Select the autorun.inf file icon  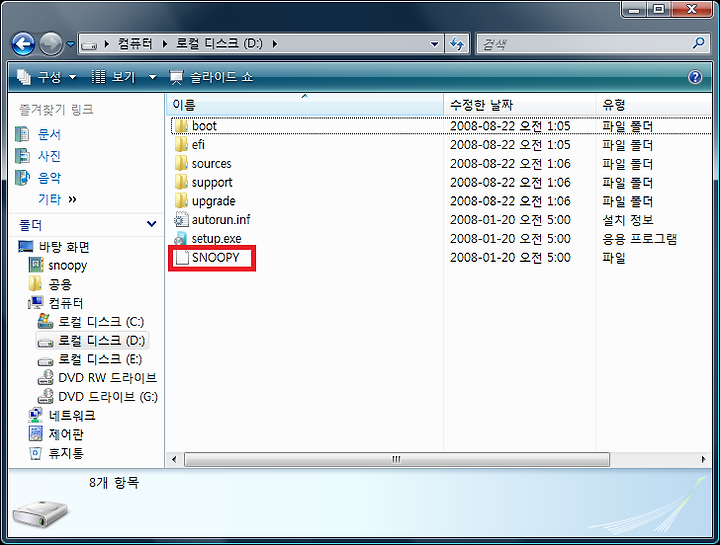181,220
